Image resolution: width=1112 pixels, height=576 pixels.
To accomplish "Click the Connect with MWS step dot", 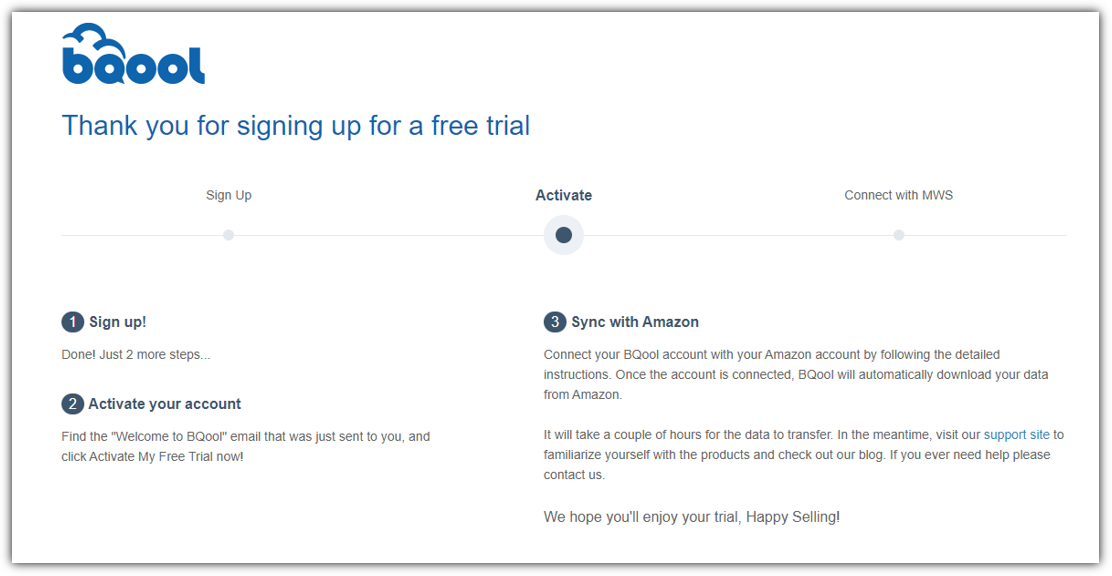I will click(x=899, y=235).
